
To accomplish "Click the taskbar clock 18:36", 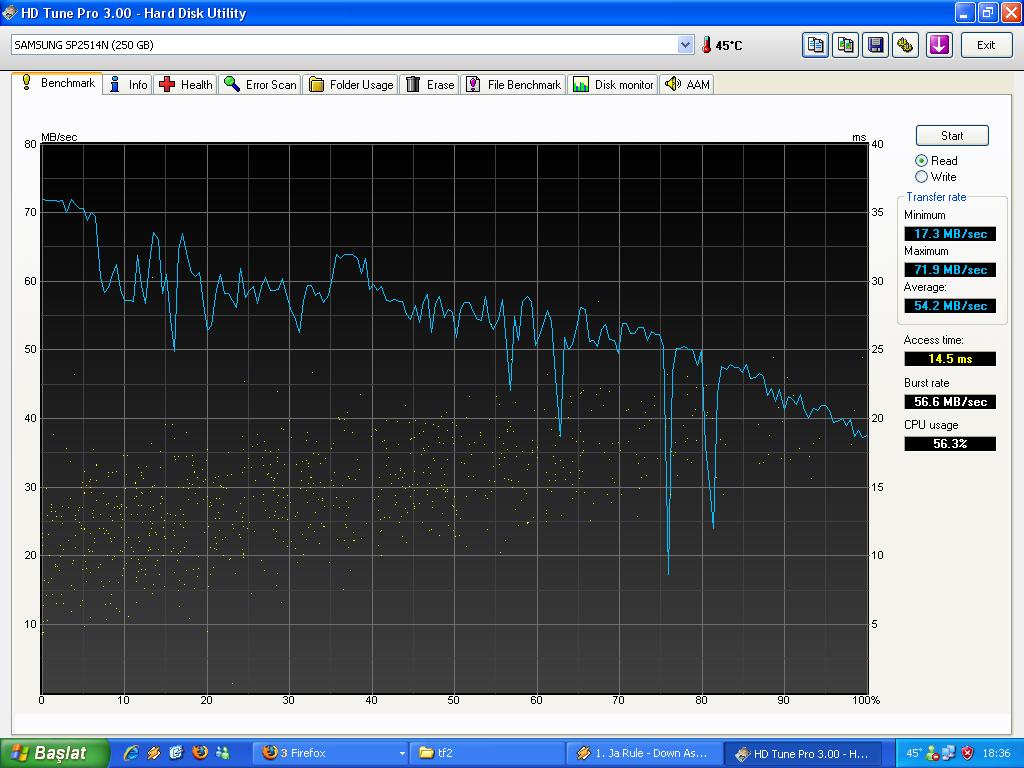I will pos(997,753).
